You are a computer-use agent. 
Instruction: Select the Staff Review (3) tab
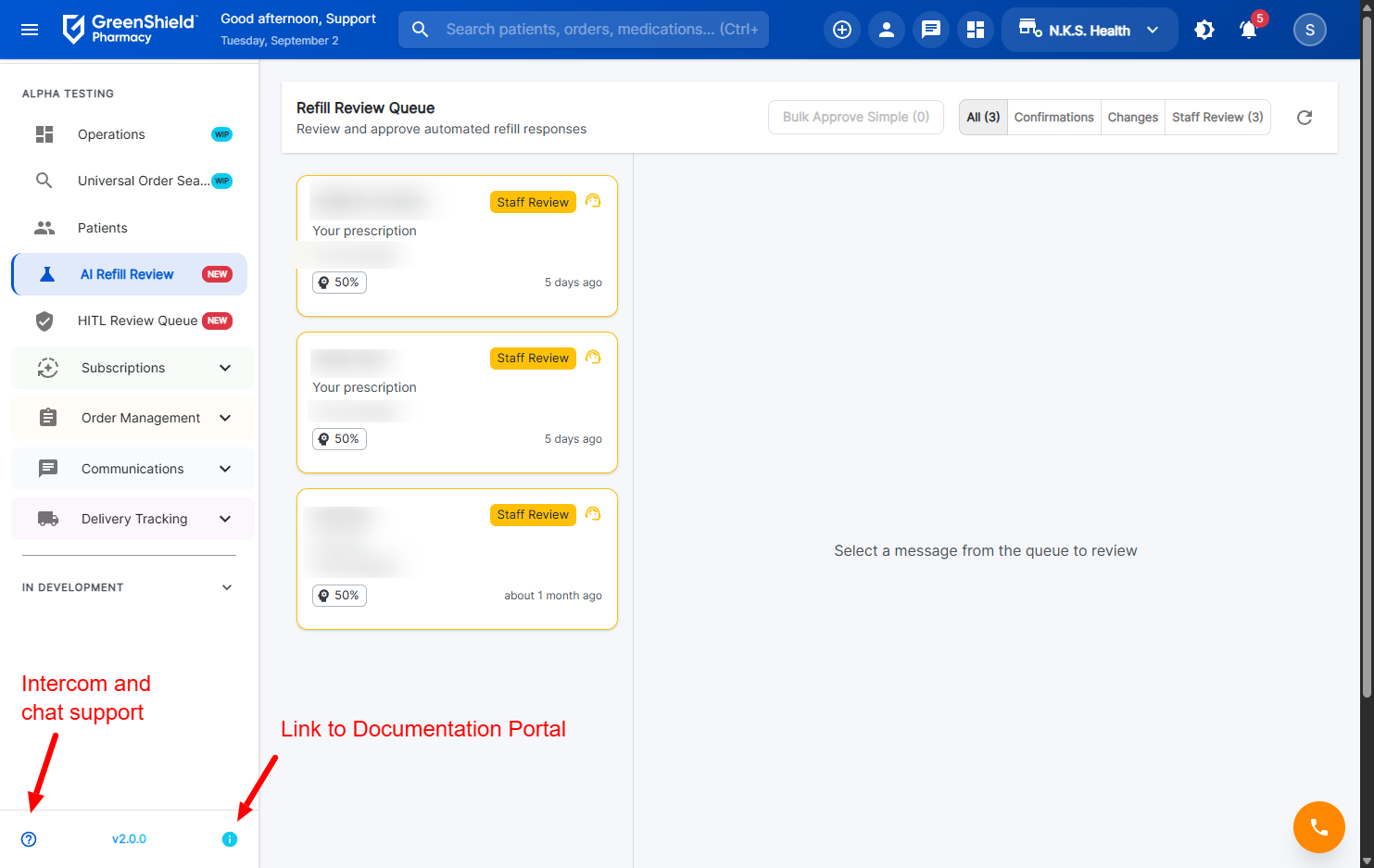1216,118
